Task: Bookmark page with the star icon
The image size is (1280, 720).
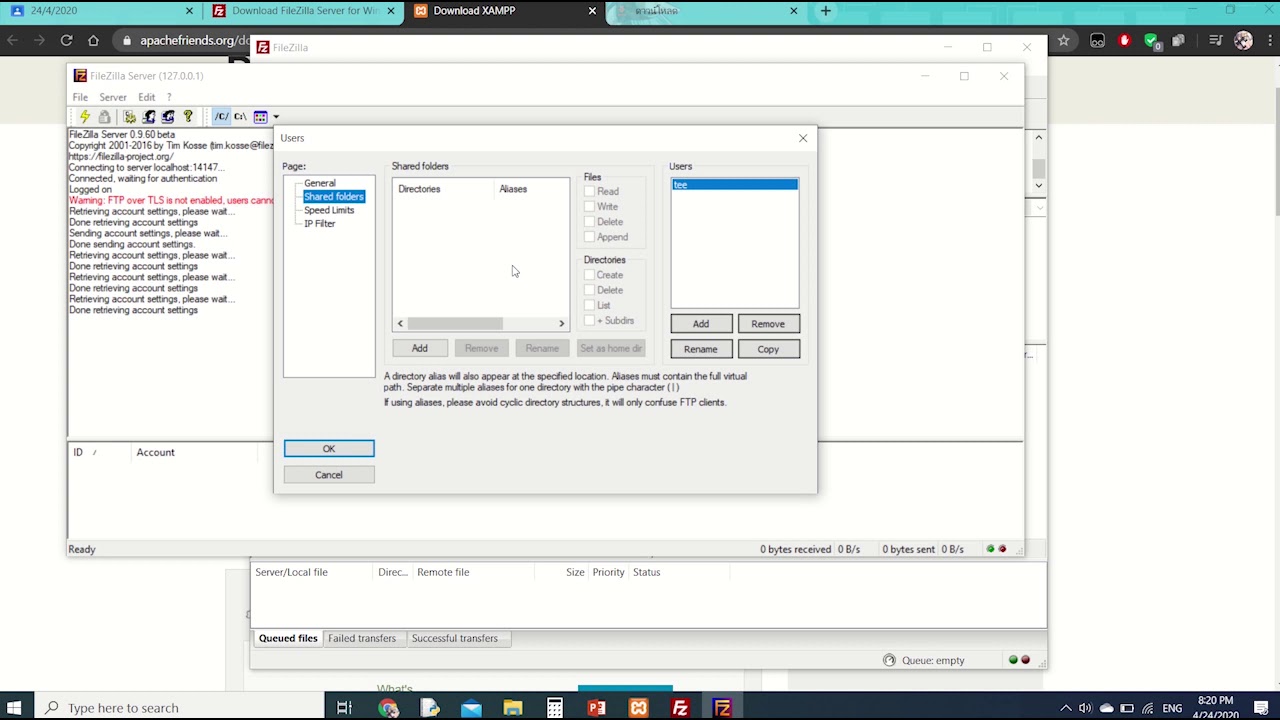Action: 1064,40
